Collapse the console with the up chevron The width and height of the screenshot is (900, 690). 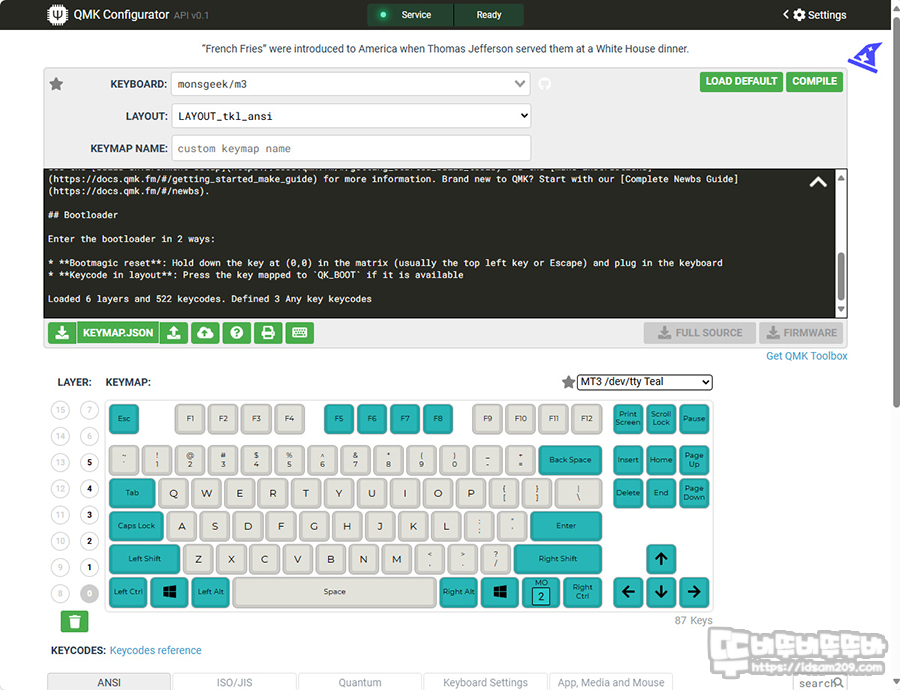pyautogui.click(x=818, y=183)
